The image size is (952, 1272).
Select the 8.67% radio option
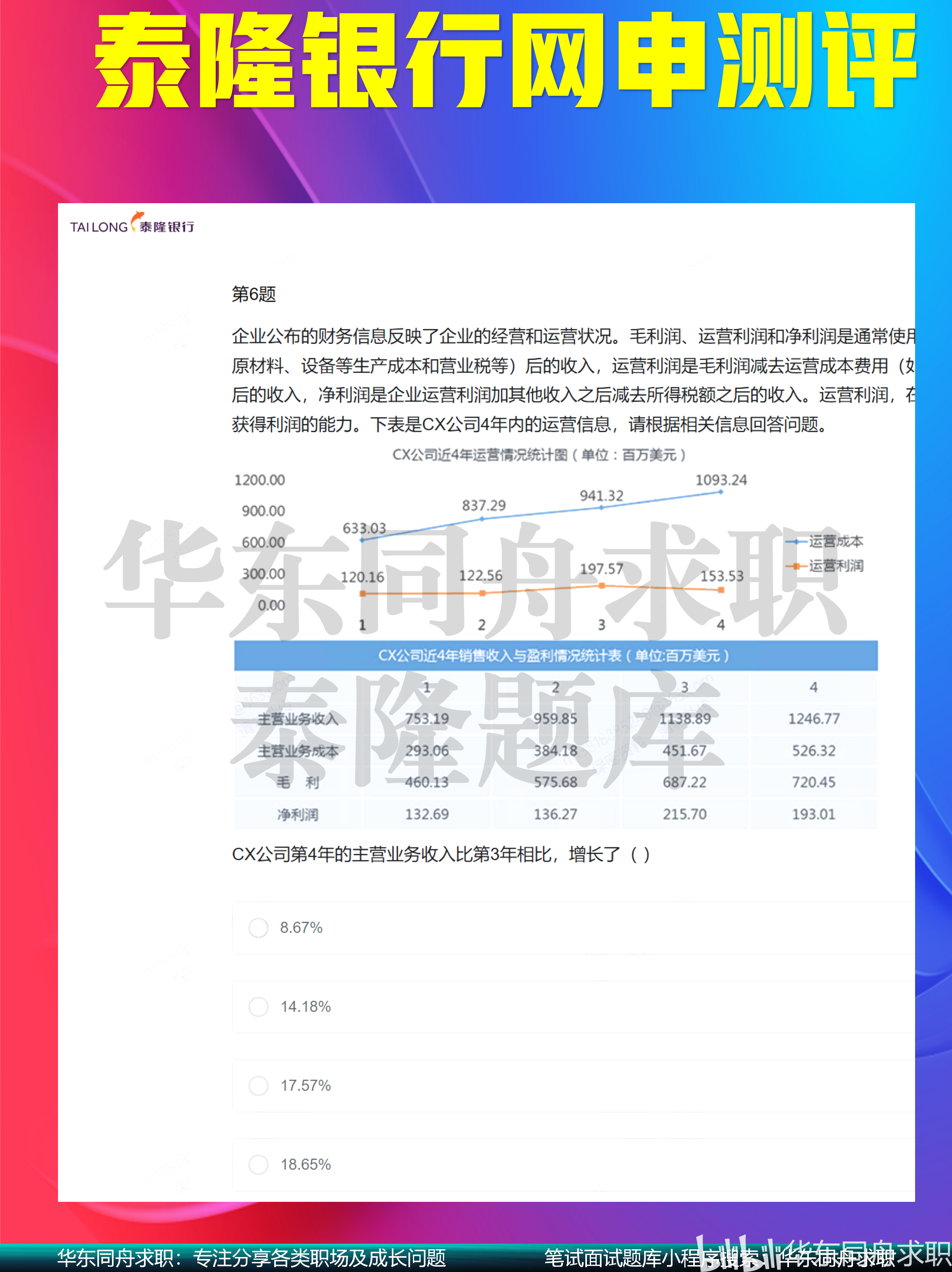point(258,928)
